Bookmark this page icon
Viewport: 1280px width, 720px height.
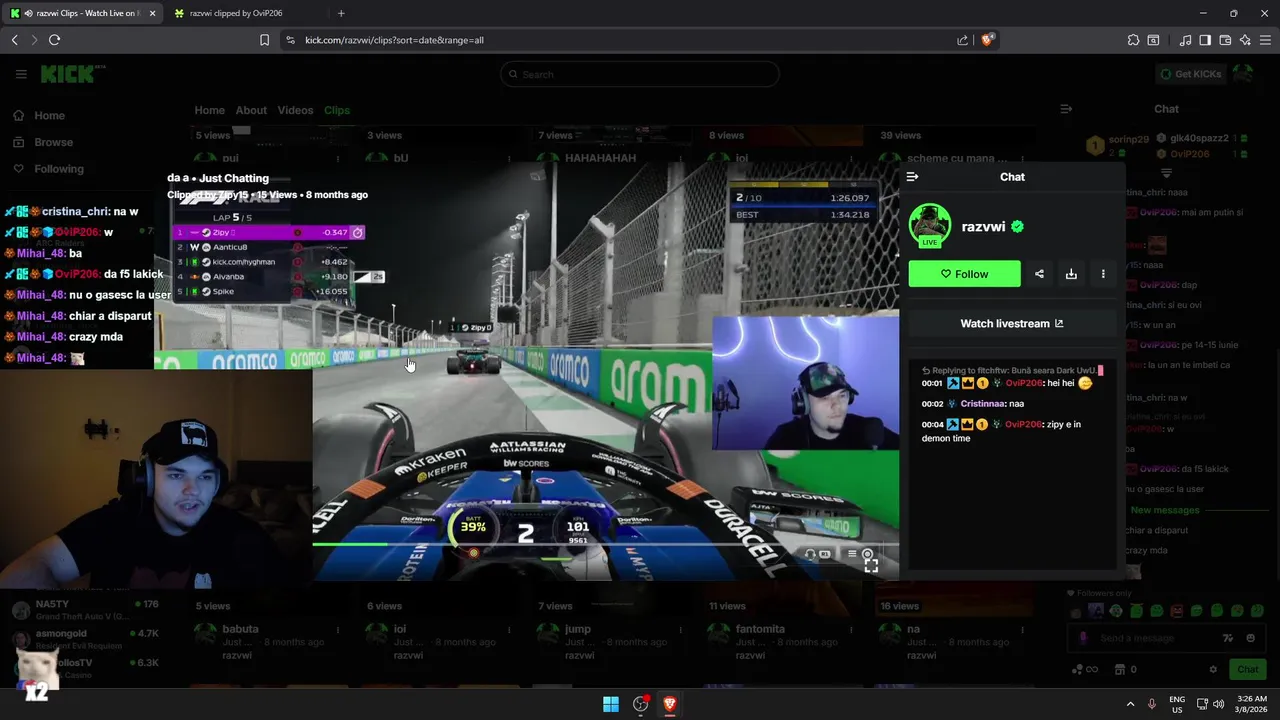click(x=264, y=40)
